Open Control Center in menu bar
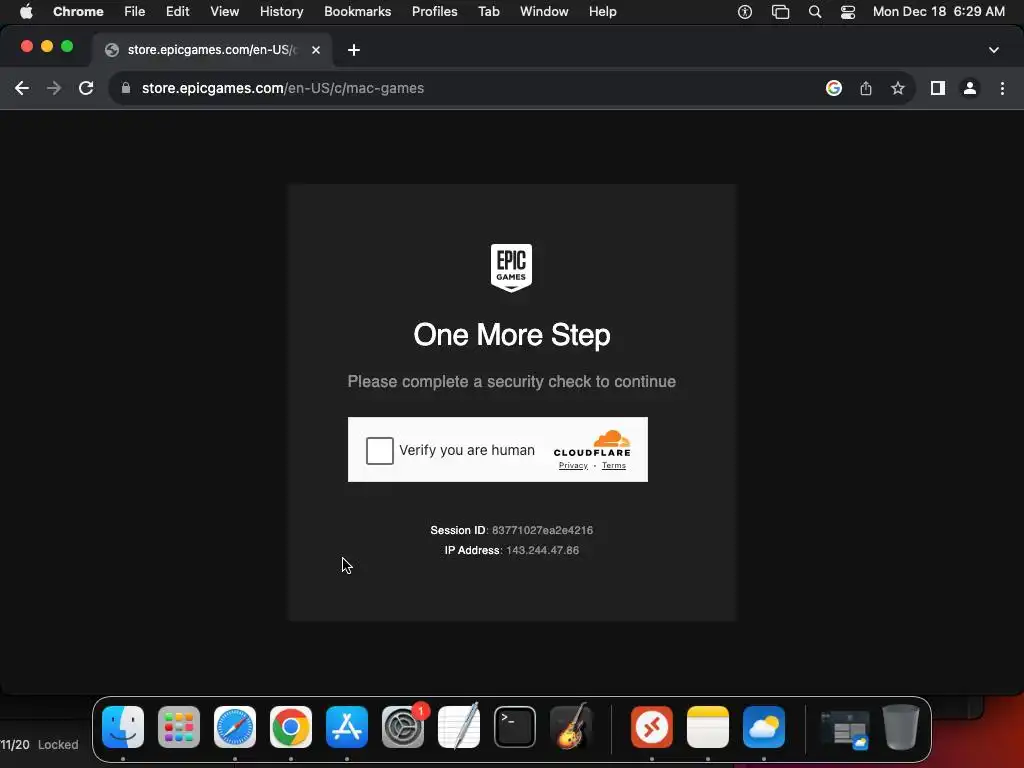1024x768 pixels. tap(848, 11)
